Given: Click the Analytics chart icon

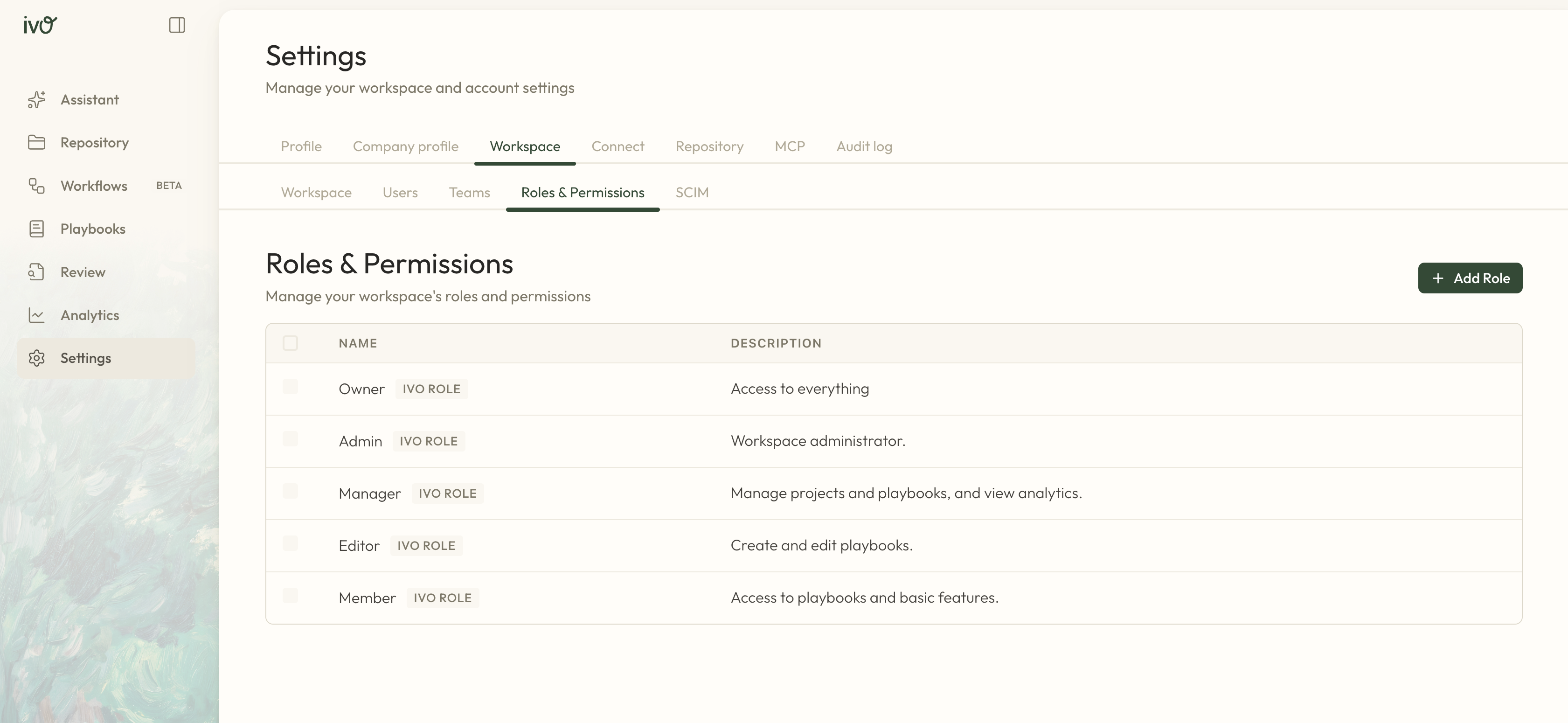Looking at the screenshot, I should pyautogui.click(x=36, y=315).
